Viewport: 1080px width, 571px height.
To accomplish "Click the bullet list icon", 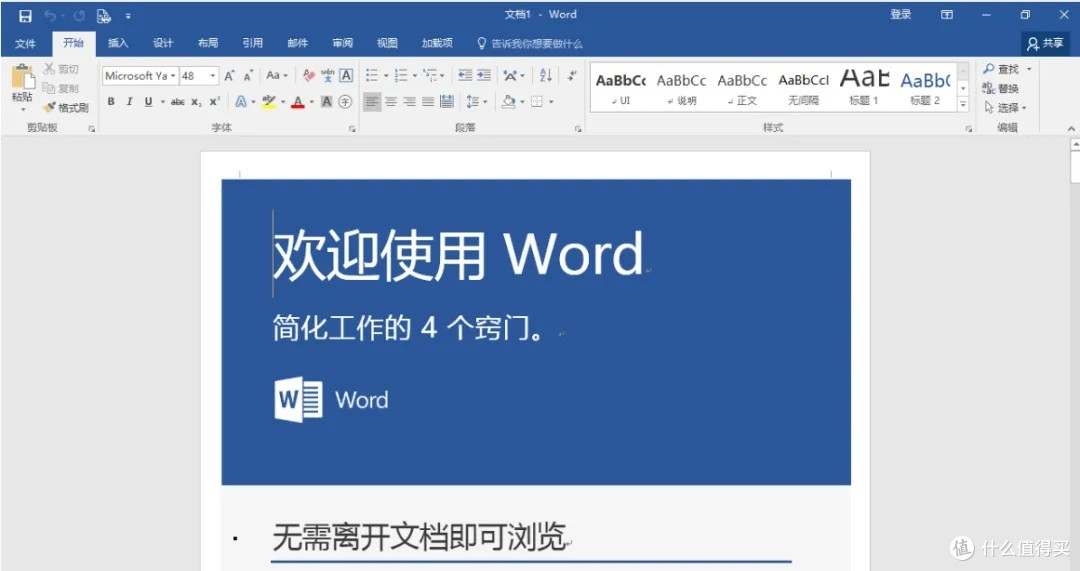I will 372,75.
